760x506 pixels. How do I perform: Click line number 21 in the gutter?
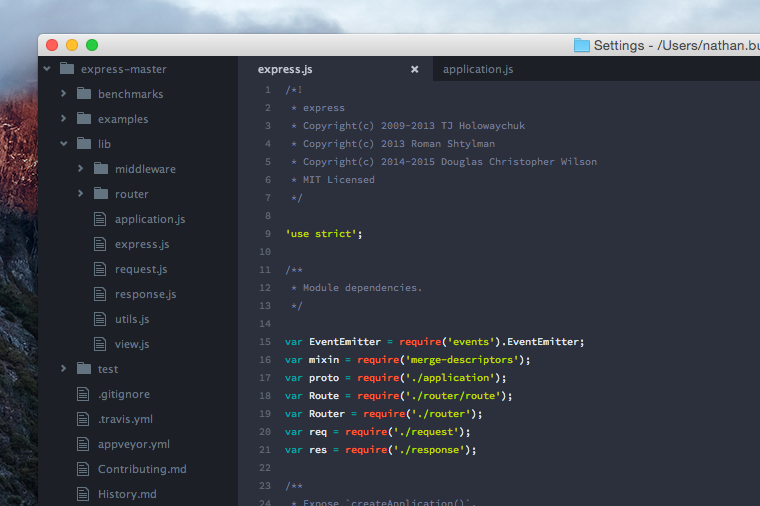265,450
